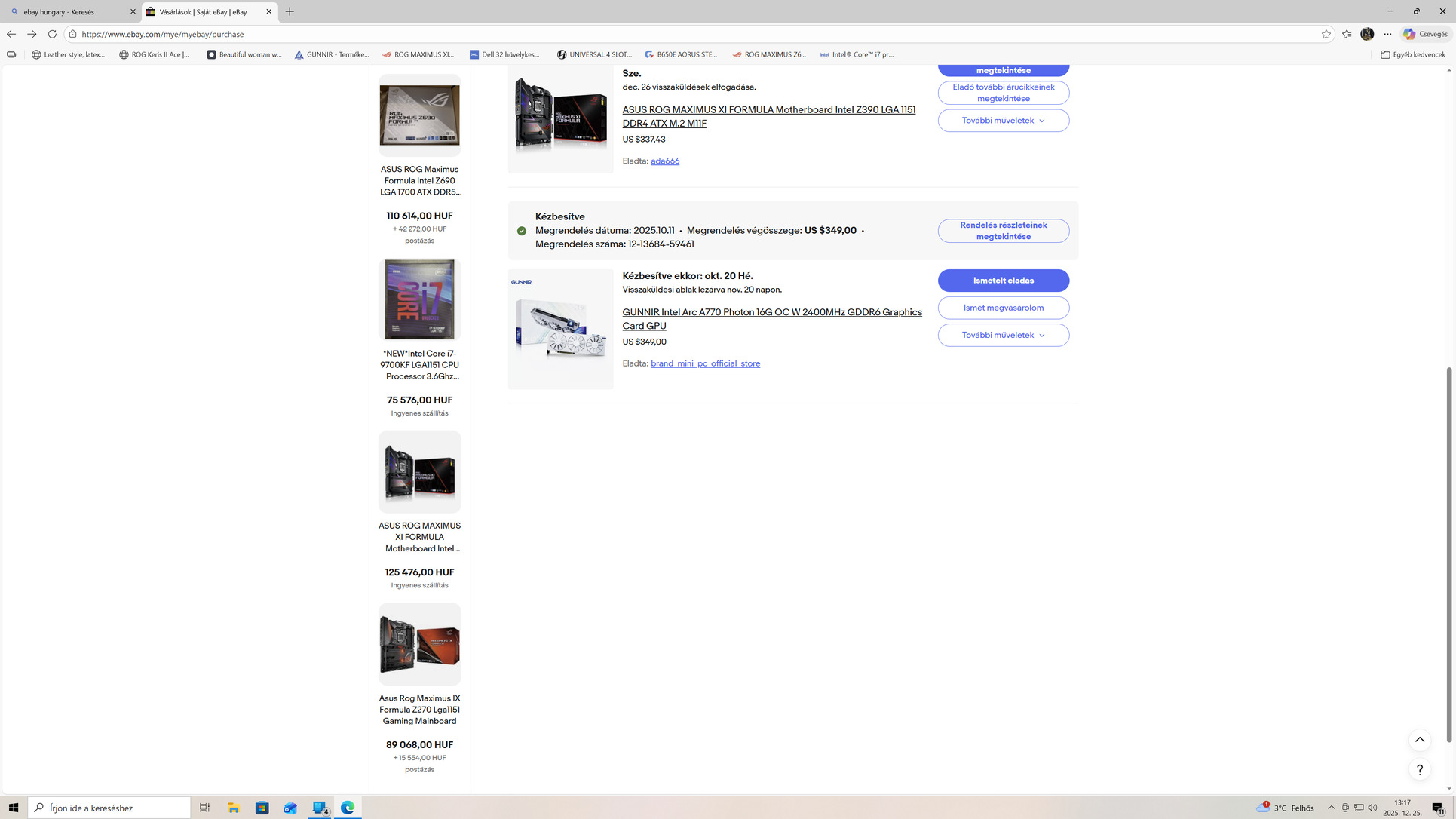Open the Copilot Csevegés chat button

pos(1425,34)
